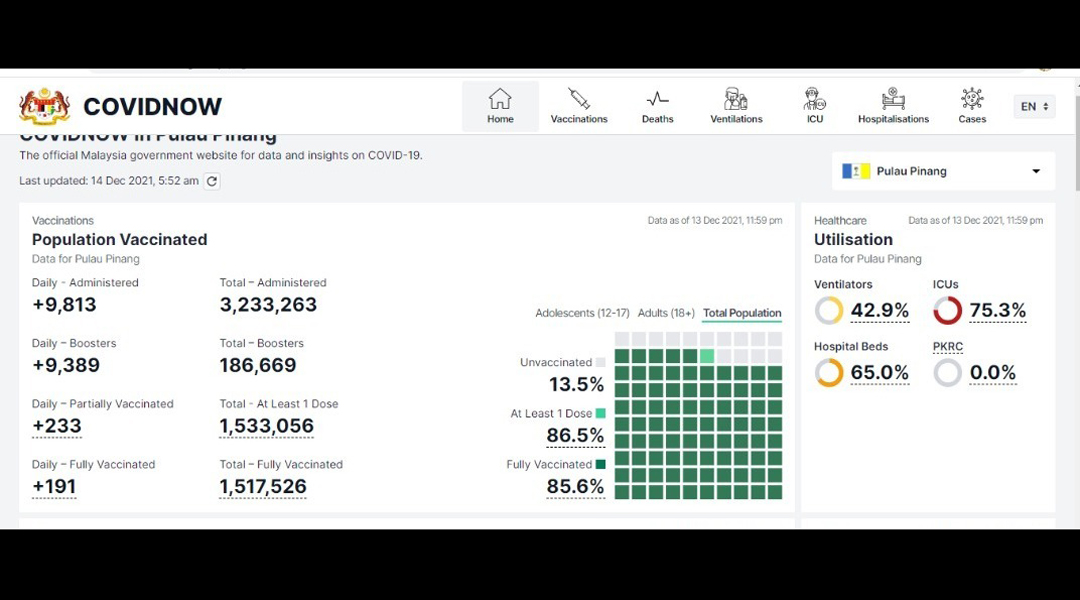Switch to the Adults (18+) tab
1080x600 pixels.
666,313
